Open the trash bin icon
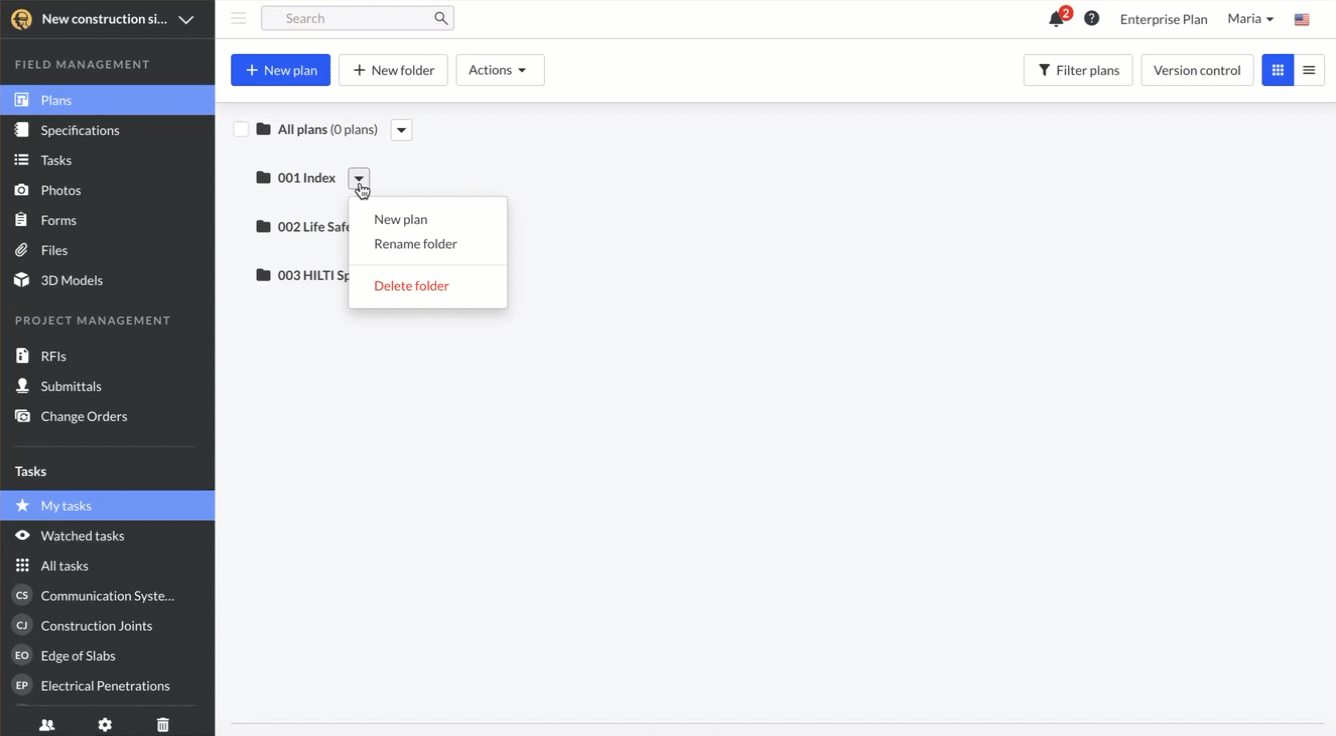Viewport: 1336px width, 736px height. click(x=163, y=725)
